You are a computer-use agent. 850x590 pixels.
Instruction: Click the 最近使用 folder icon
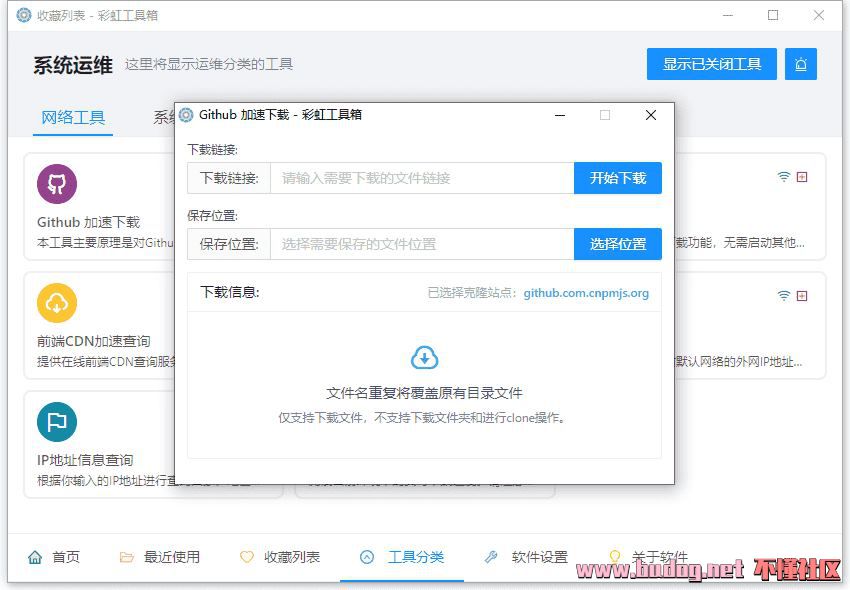click(x=126, y=557)
